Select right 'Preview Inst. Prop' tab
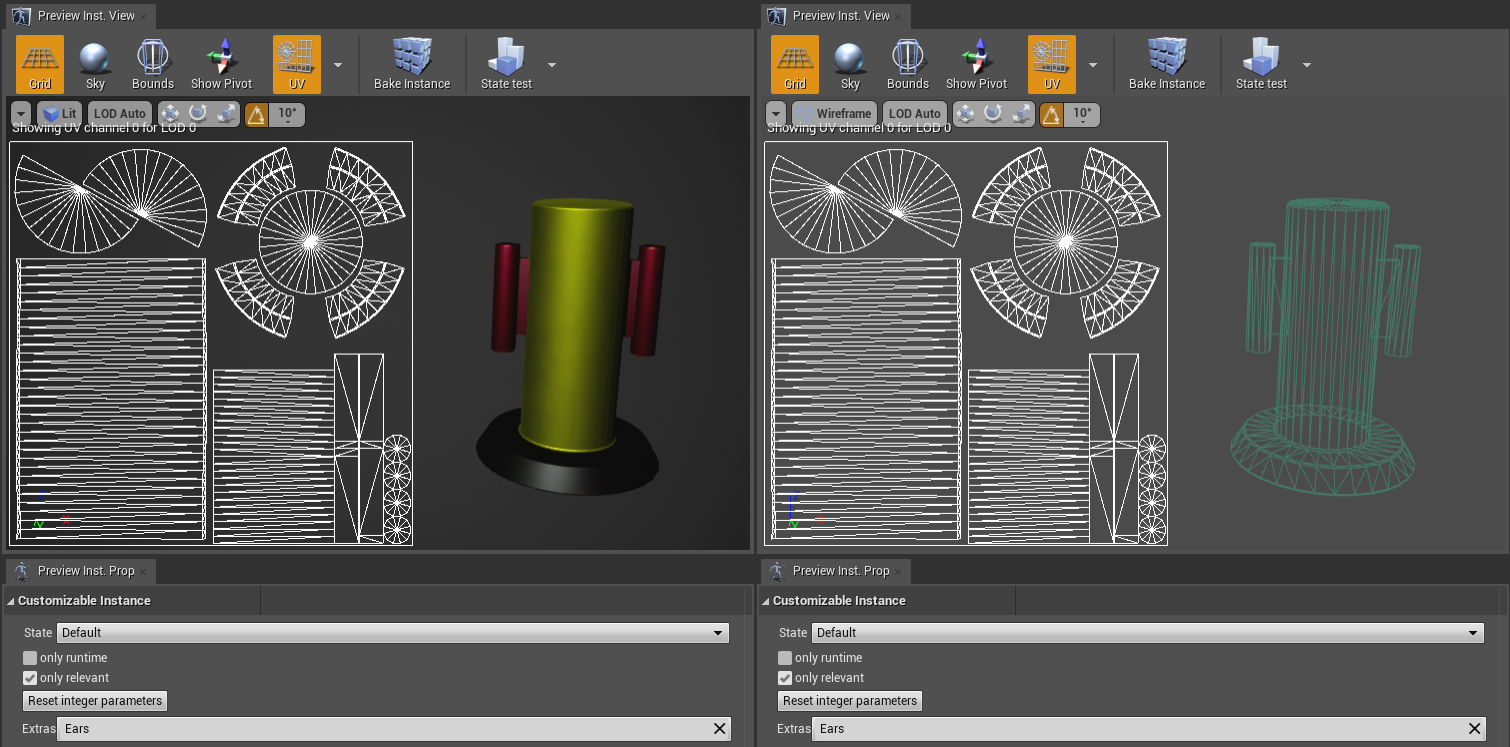Viewport: 1510px width, 747px height. coord(840,571)
